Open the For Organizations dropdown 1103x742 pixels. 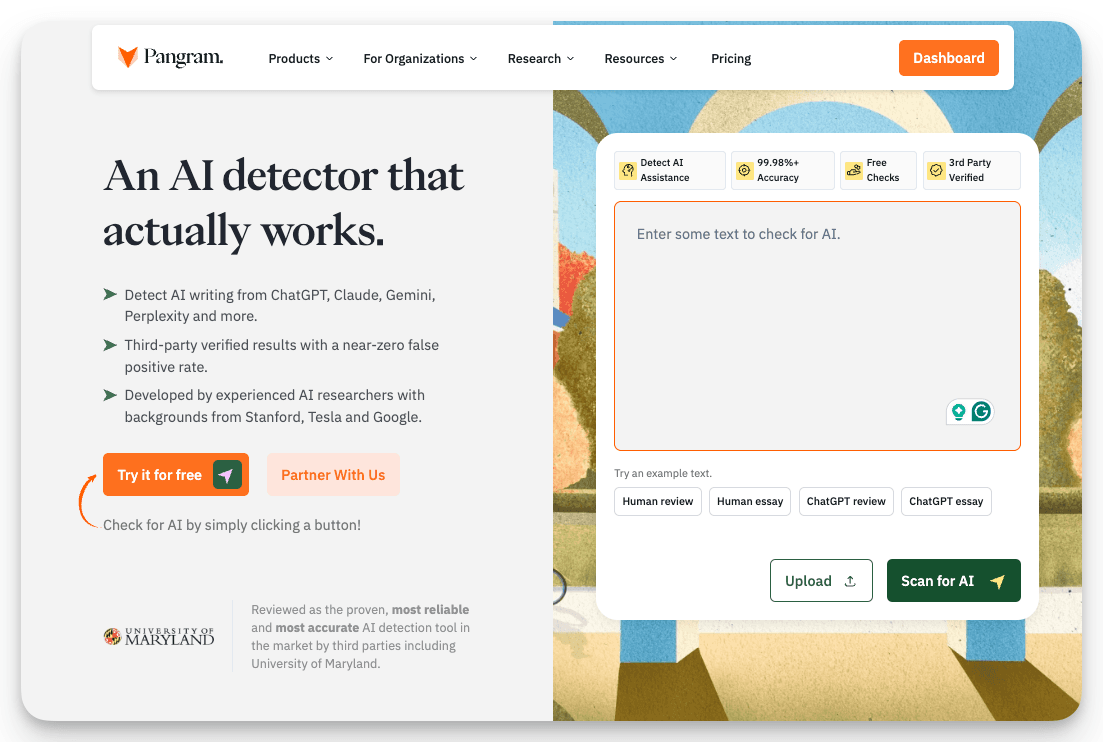(x=419, y=58)
